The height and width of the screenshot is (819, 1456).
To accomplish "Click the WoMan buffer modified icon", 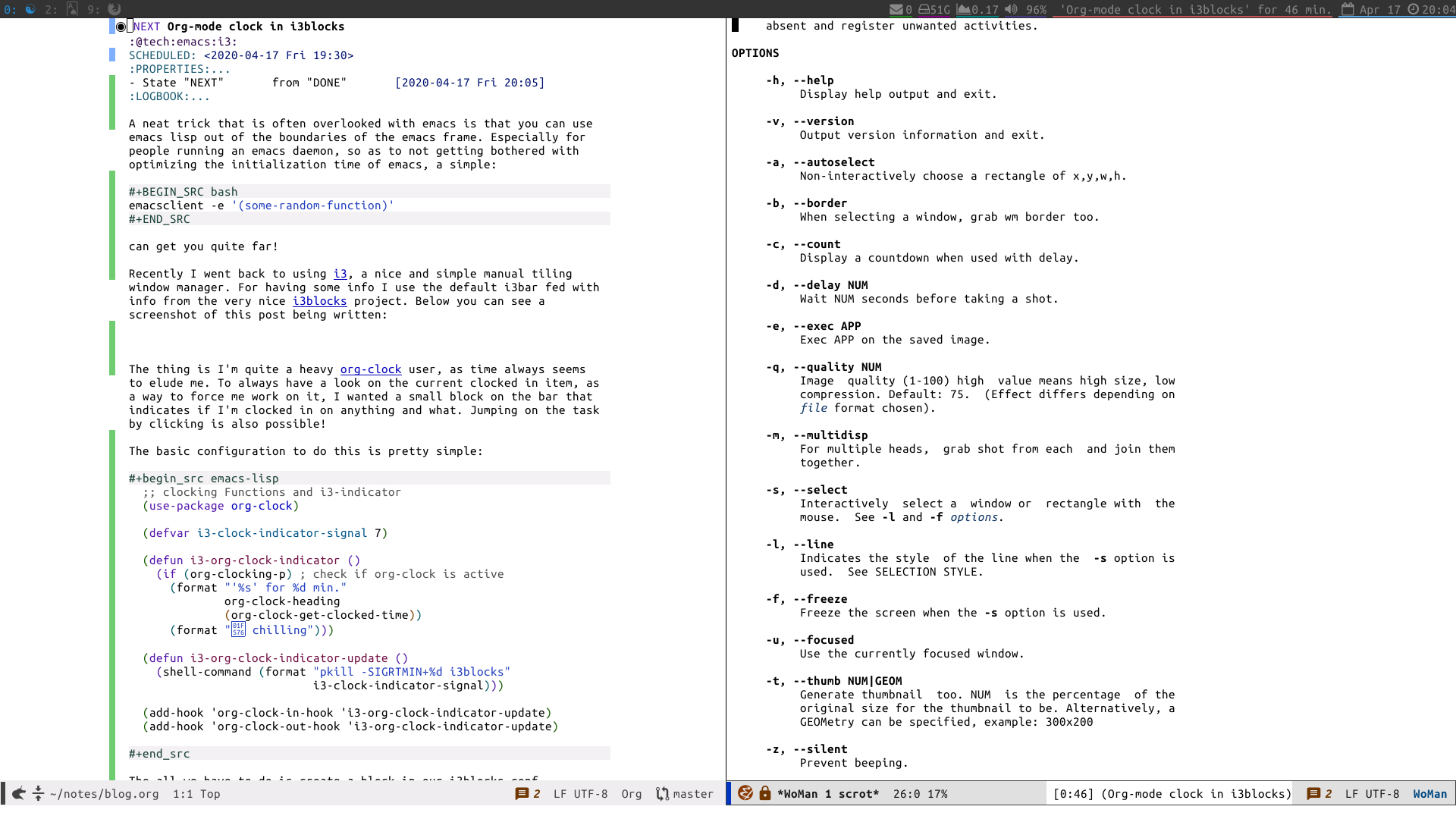I will click(745, 793).
